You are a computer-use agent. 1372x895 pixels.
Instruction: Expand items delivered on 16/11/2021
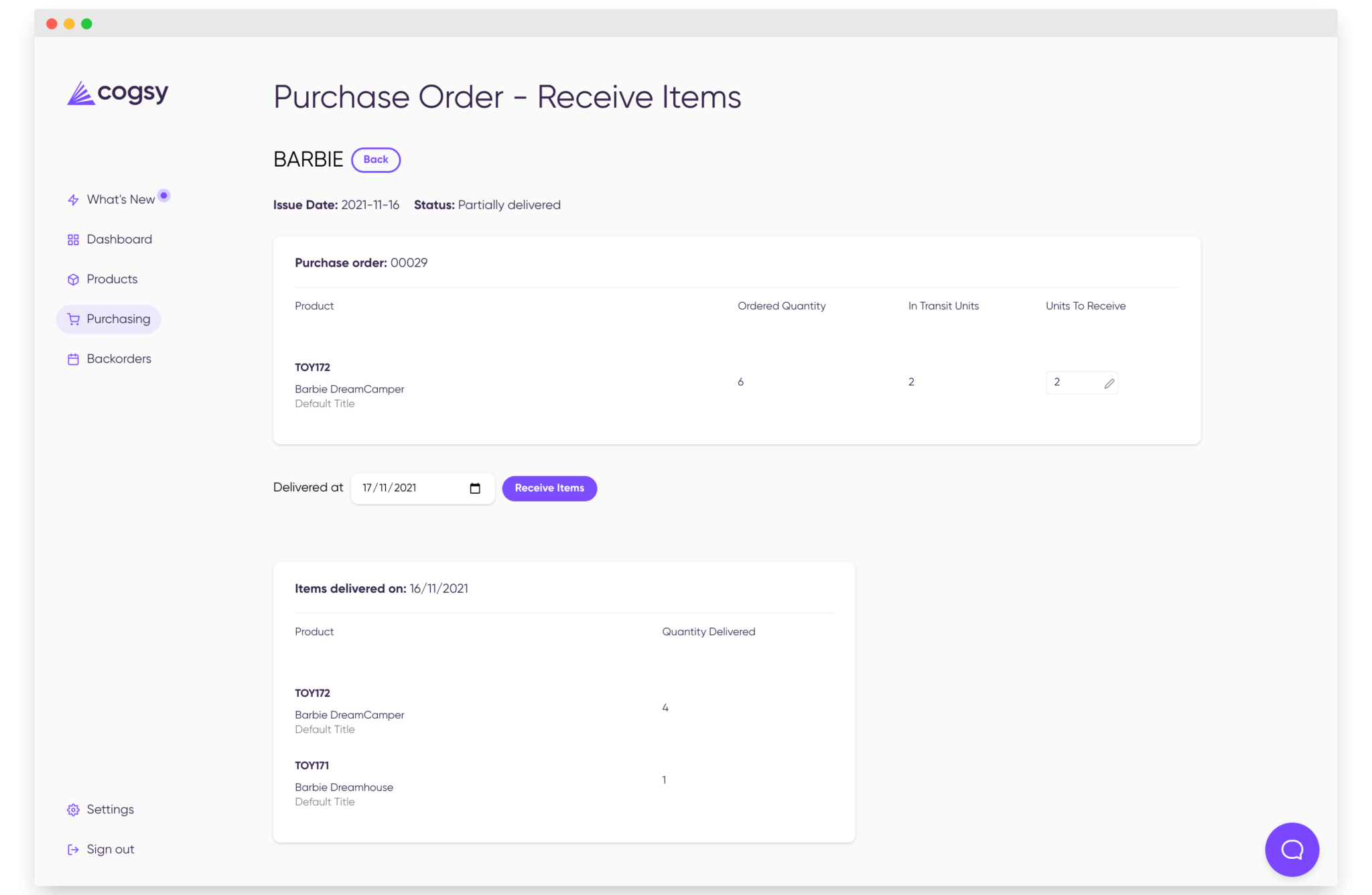coord(382,589)
